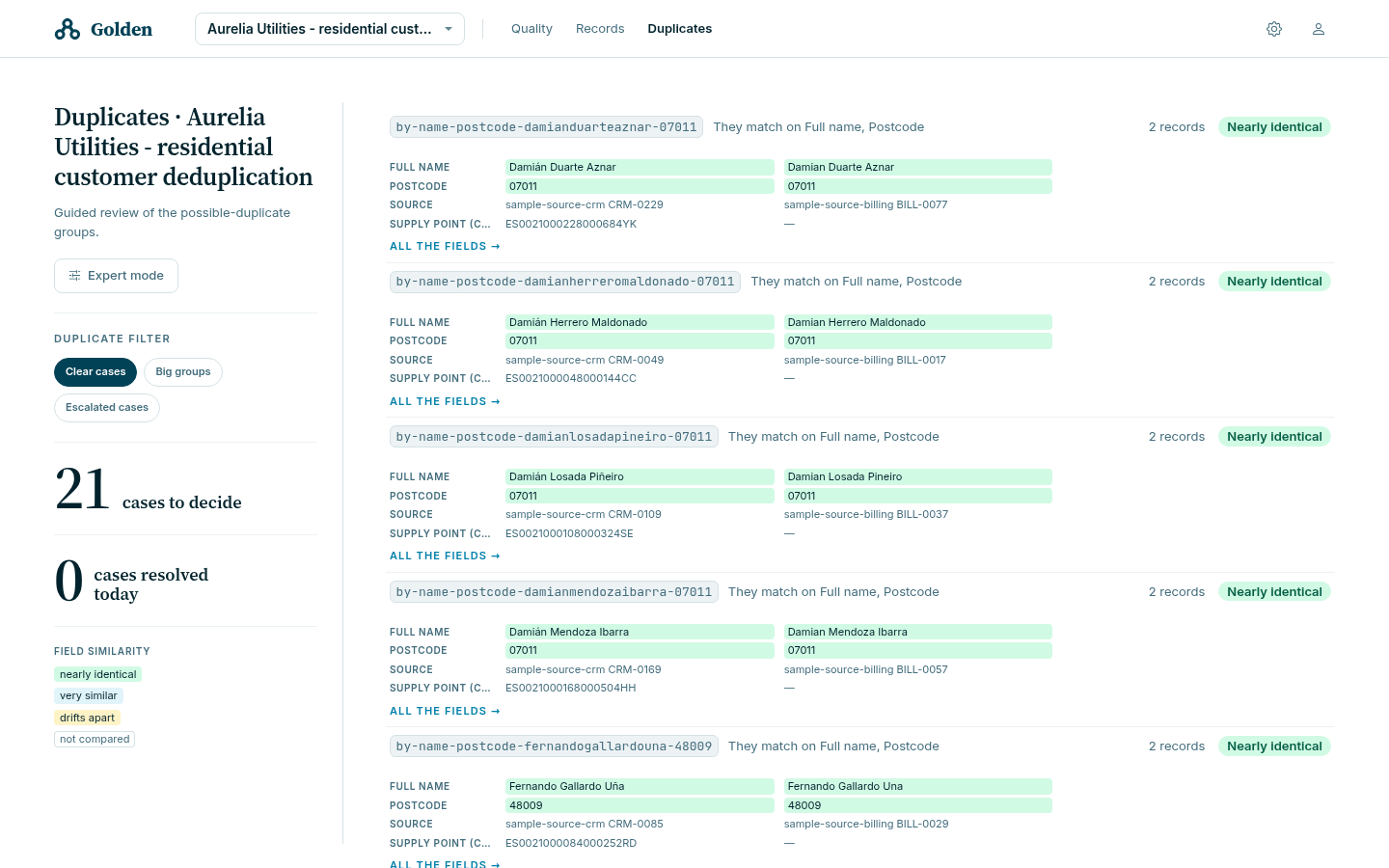Click full name 'Damian Herrero Maldonado' billing cell
This screenshot has width=1389, height=868.
[918, 323]
